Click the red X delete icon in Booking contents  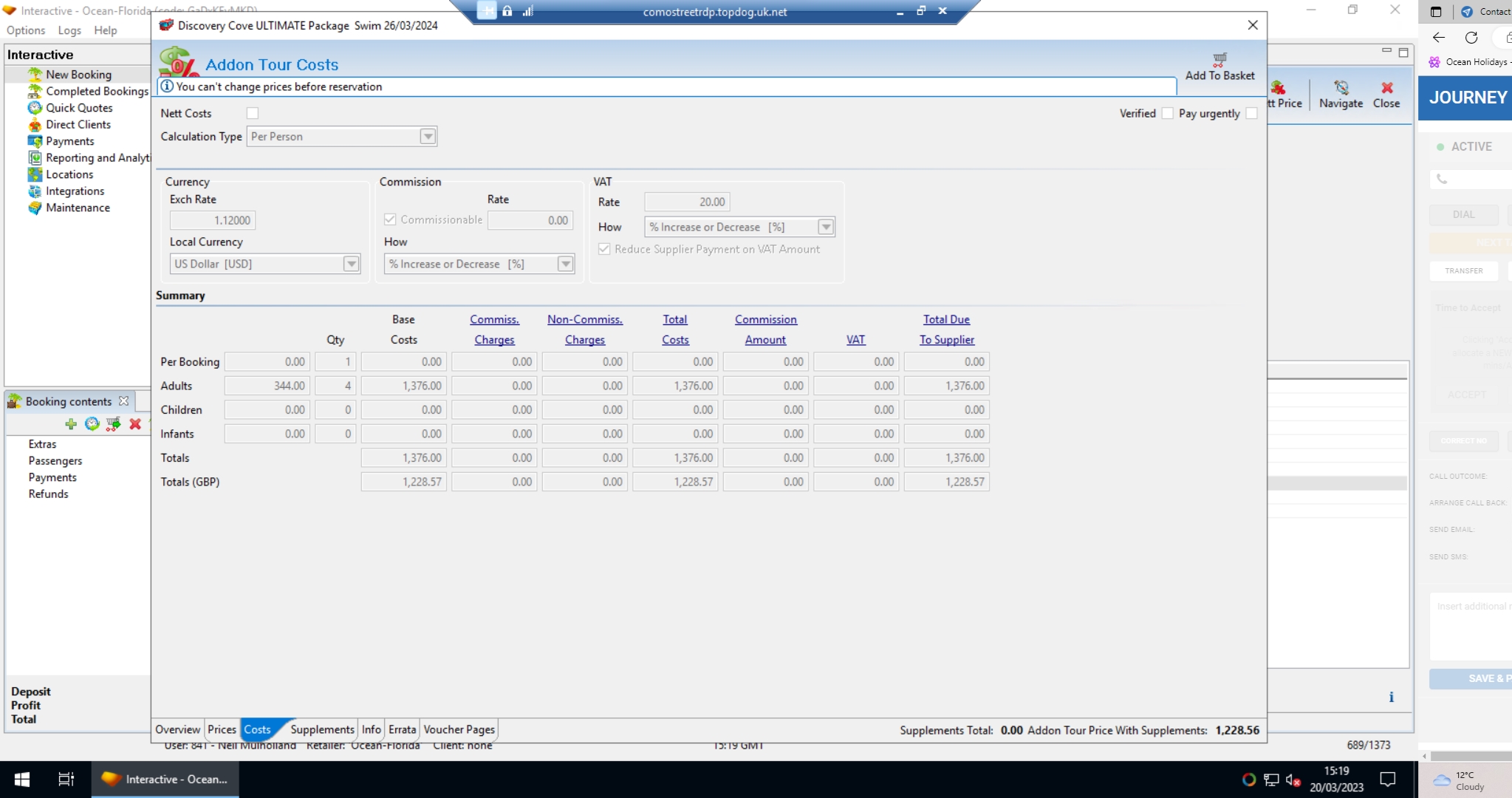135,424
